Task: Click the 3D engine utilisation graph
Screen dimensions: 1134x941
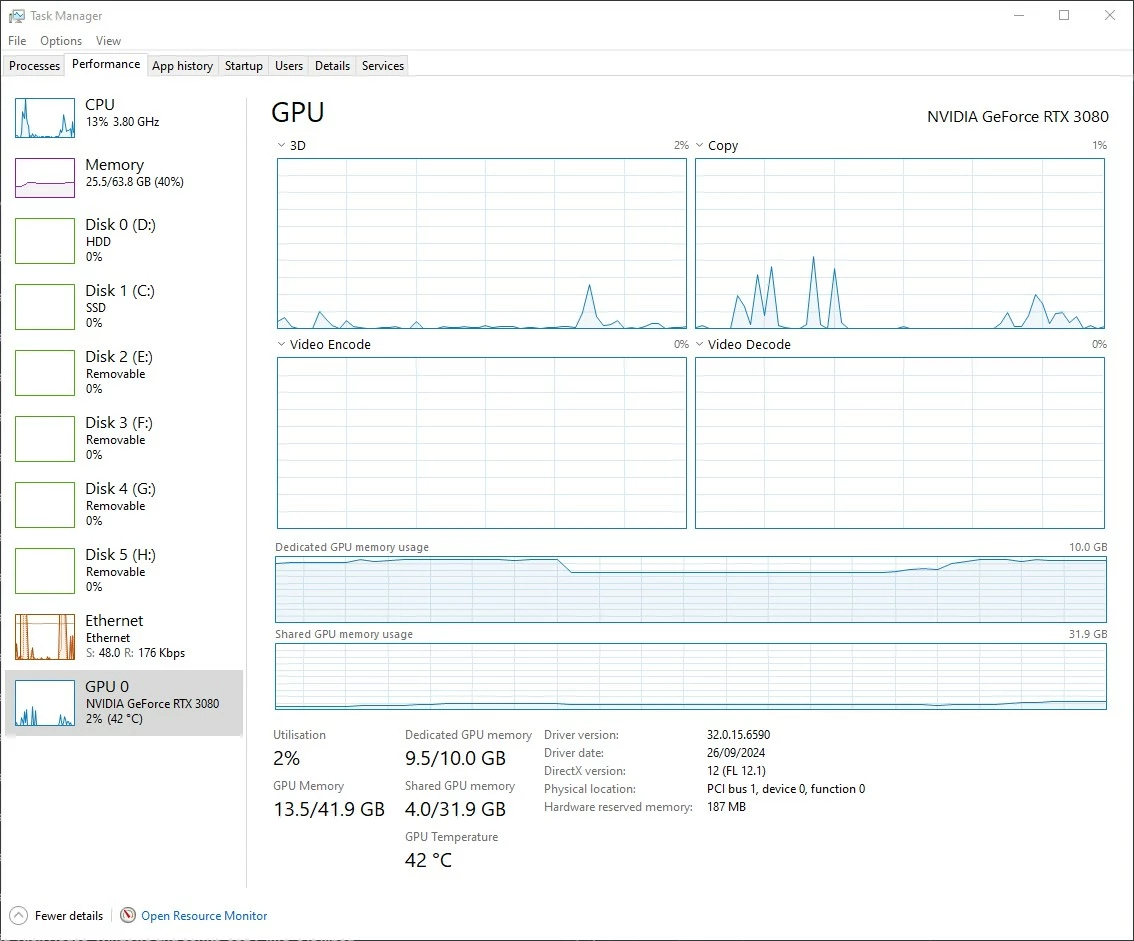Action: coord(482,244)
